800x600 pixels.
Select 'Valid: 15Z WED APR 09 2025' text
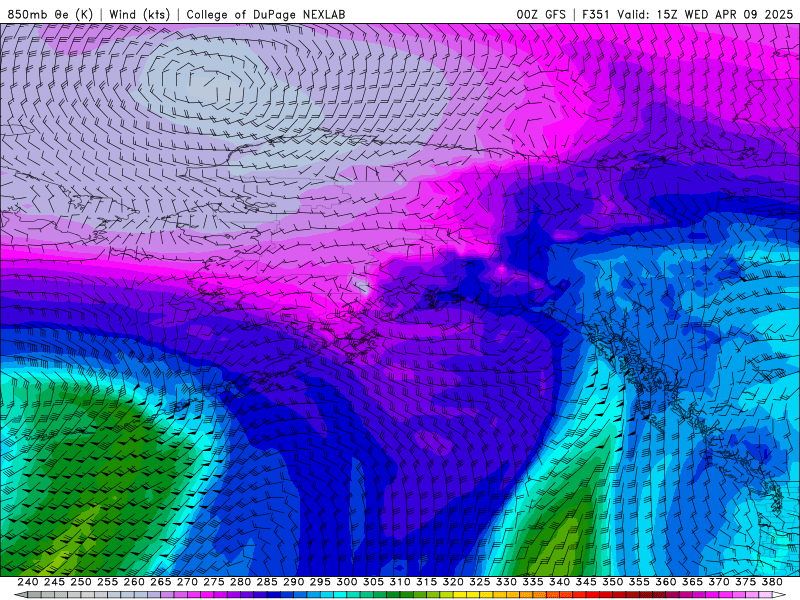[x=705, y=15]
